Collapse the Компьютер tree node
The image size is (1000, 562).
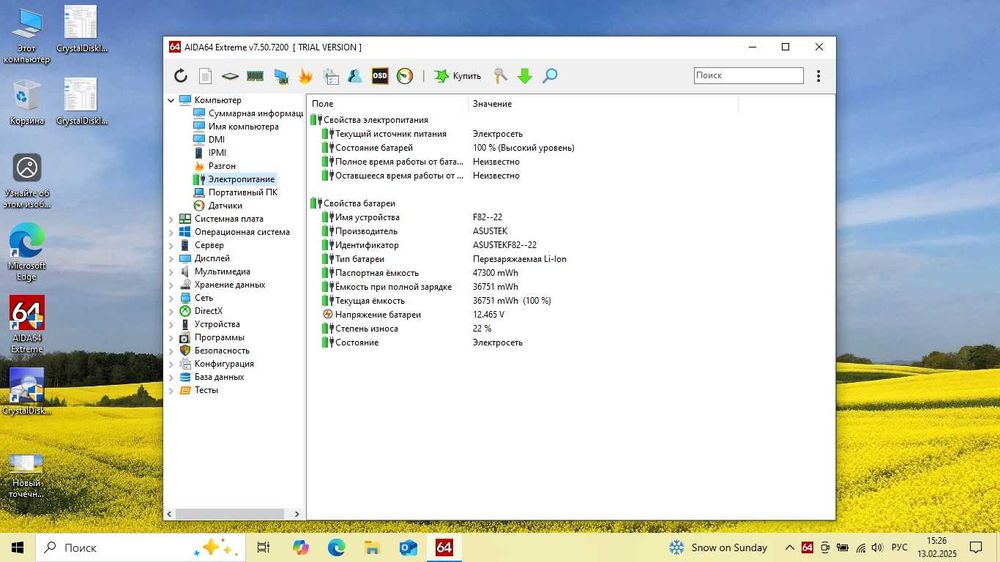[171, 100]
